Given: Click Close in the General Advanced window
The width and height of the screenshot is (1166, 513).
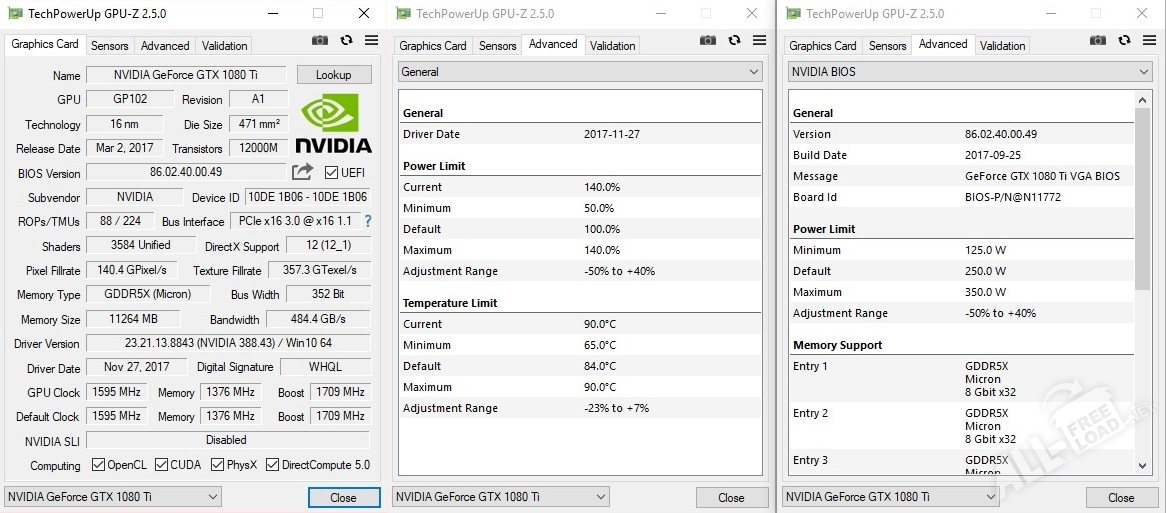Looking at the screenshot, I should point(731,497).
